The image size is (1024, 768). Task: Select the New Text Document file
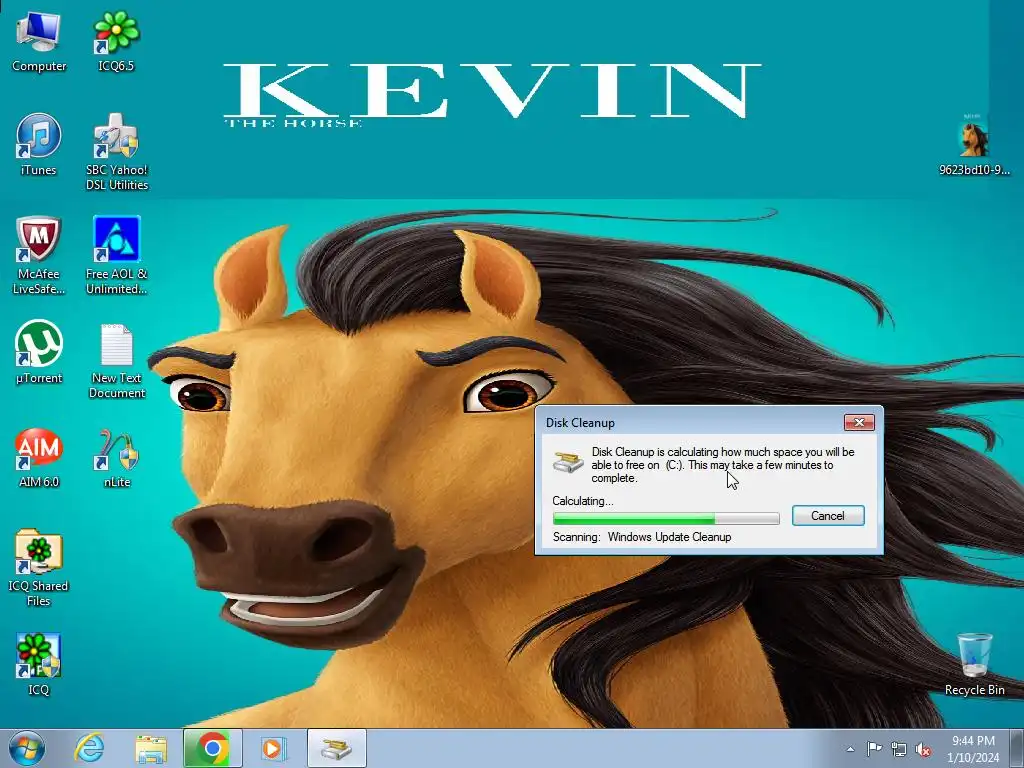click(x=117, y=360)
